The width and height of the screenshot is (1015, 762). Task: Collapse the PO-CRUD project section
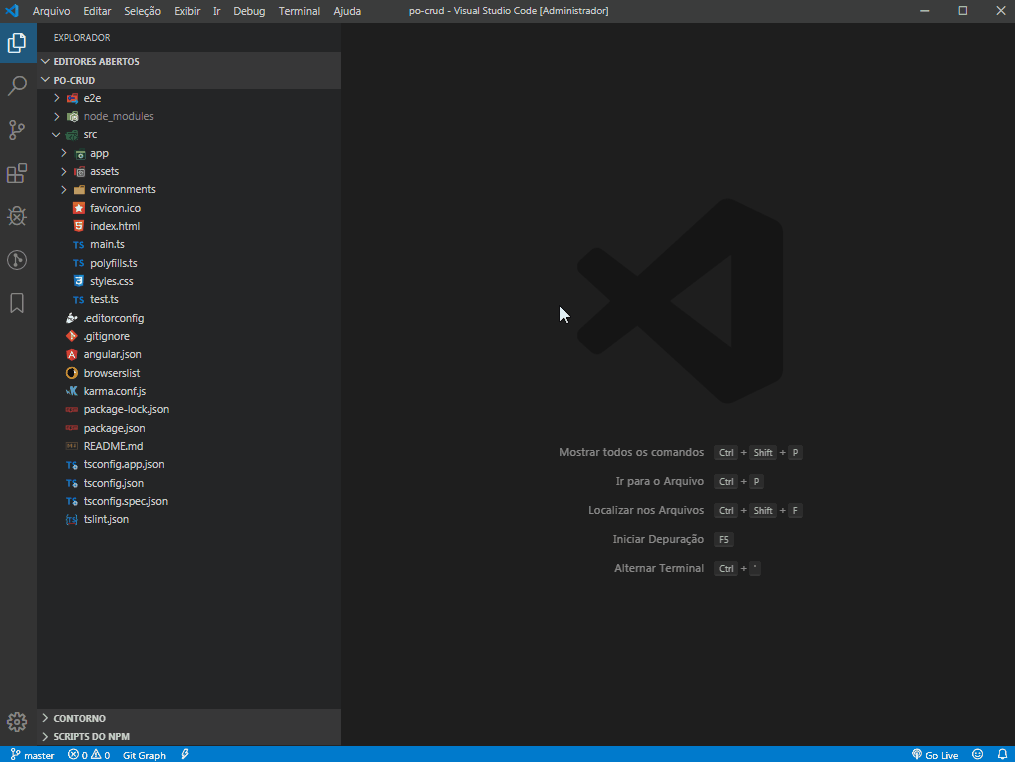45,80
